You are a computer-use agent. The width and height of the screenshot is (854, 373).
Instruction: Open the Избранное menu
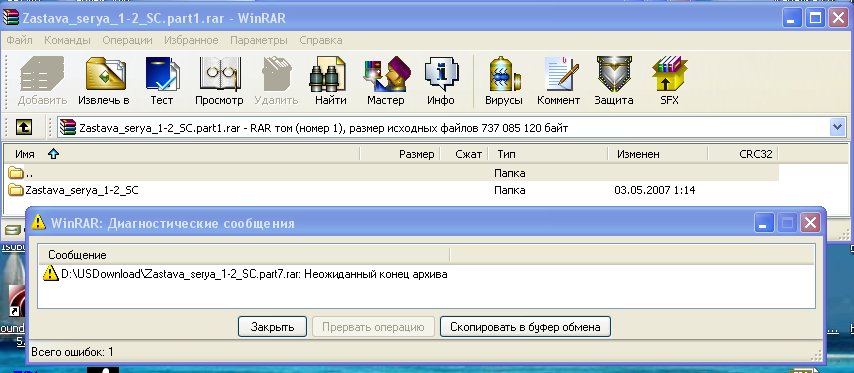[191, 40]
